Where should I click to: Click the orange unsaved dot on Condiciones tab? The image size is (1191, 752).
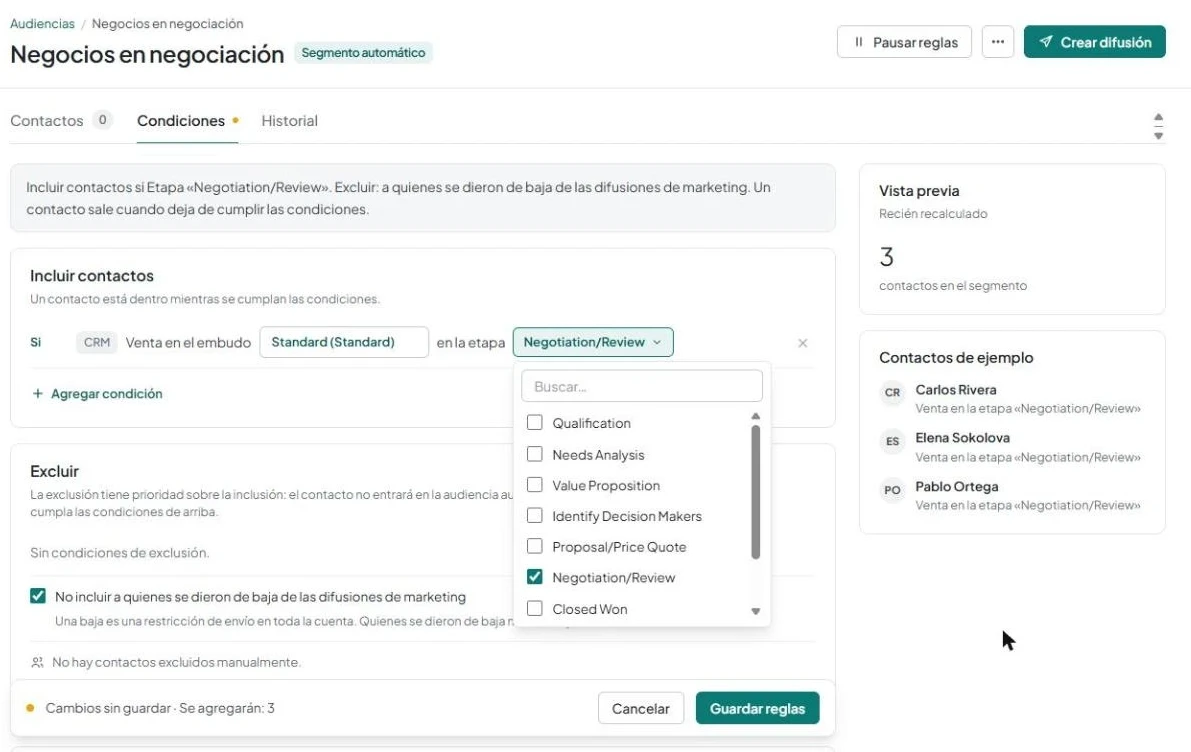pyautogui.click(x=235, y=120)
